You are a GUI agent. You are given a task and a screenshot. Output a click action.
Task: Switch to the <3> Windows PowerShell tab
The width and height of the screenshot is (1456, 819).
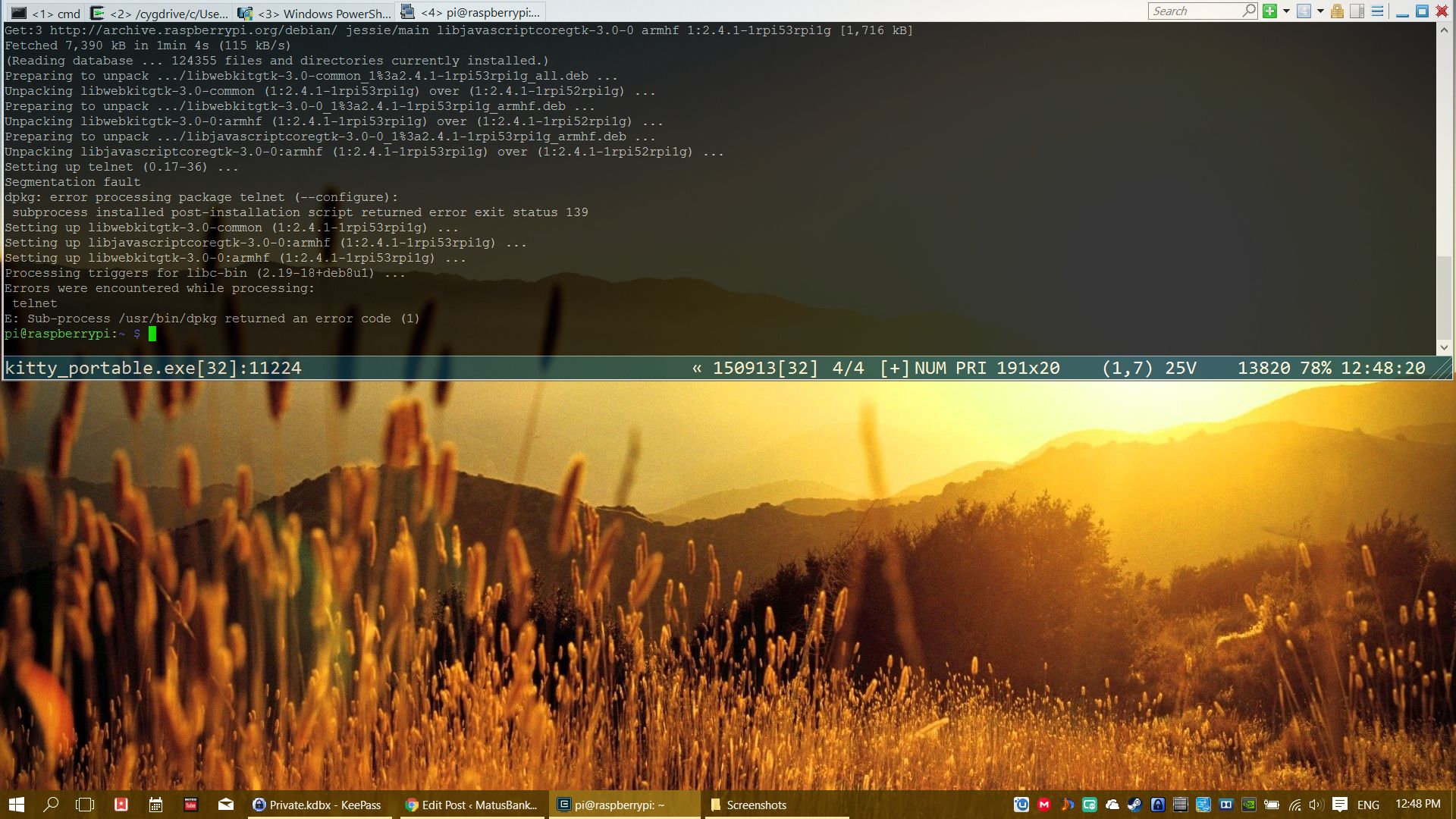point(314,13)
